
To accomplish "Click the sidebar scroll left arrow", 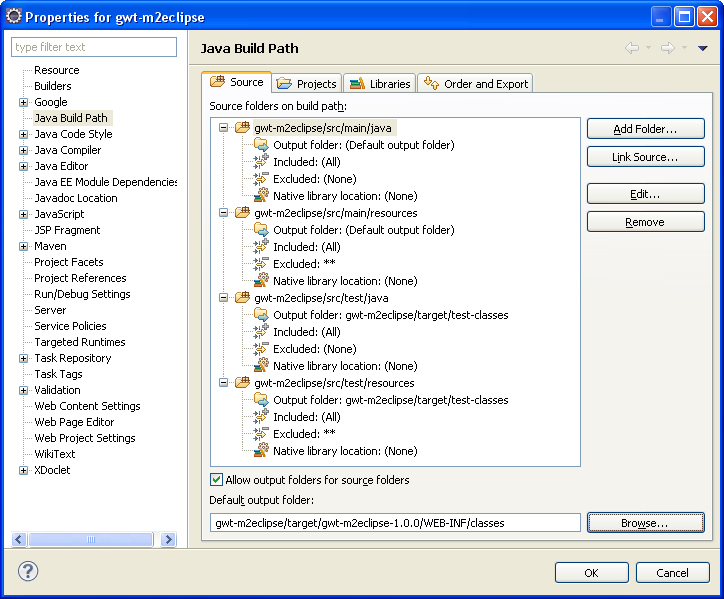I will (x=18, y=539).
